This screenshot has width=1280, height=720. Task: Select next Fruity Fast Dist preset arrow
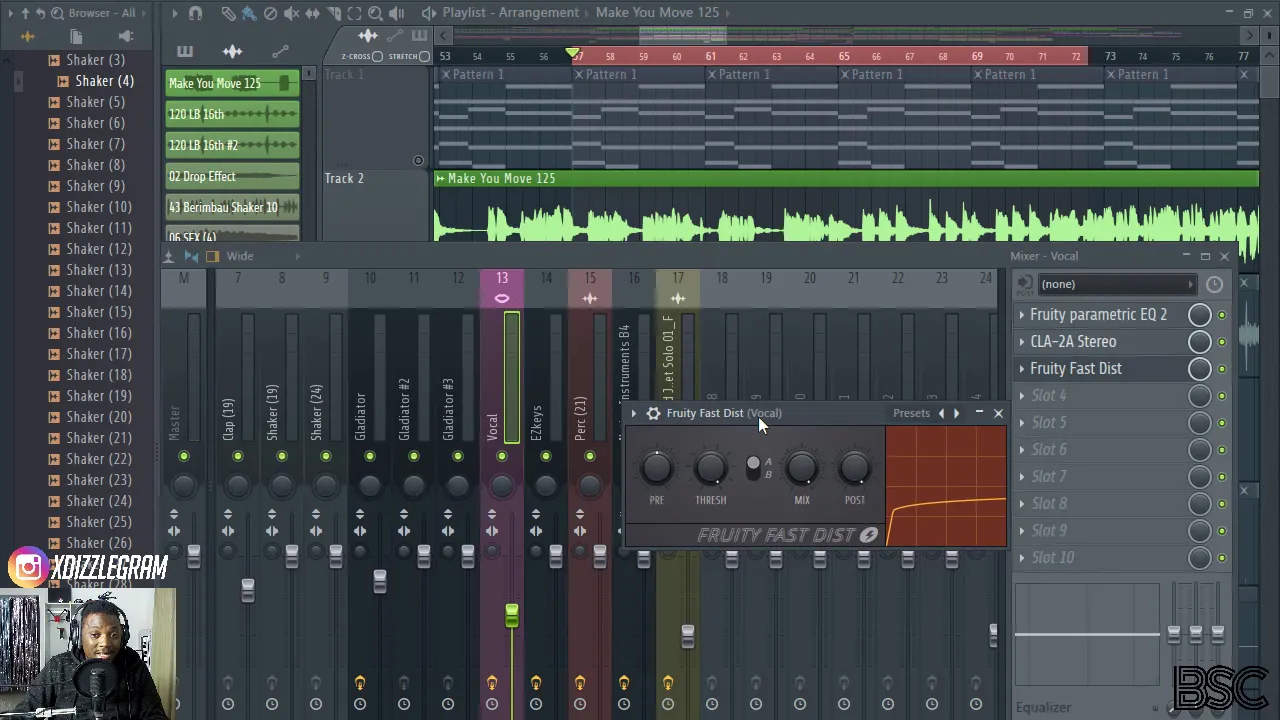(x=956, y=413)
